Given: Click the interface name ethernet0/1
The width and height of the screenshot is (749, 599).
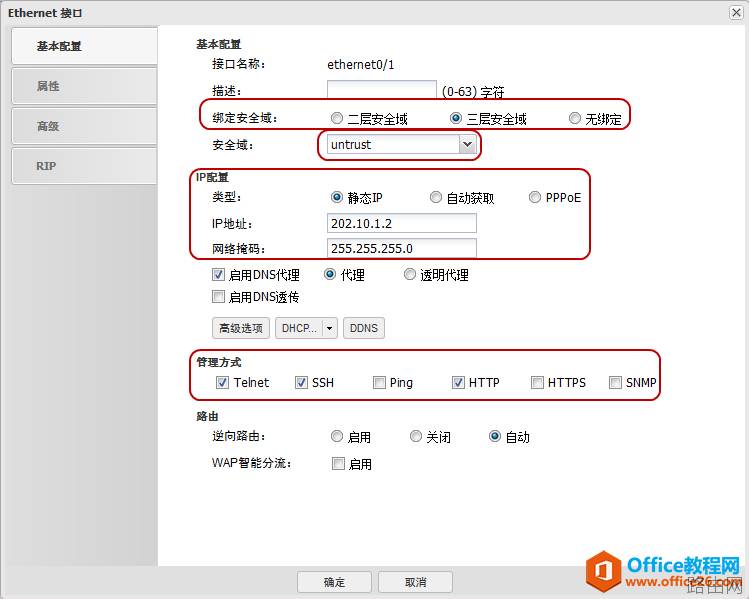Looking at the screenshot, I should [361, 64].
